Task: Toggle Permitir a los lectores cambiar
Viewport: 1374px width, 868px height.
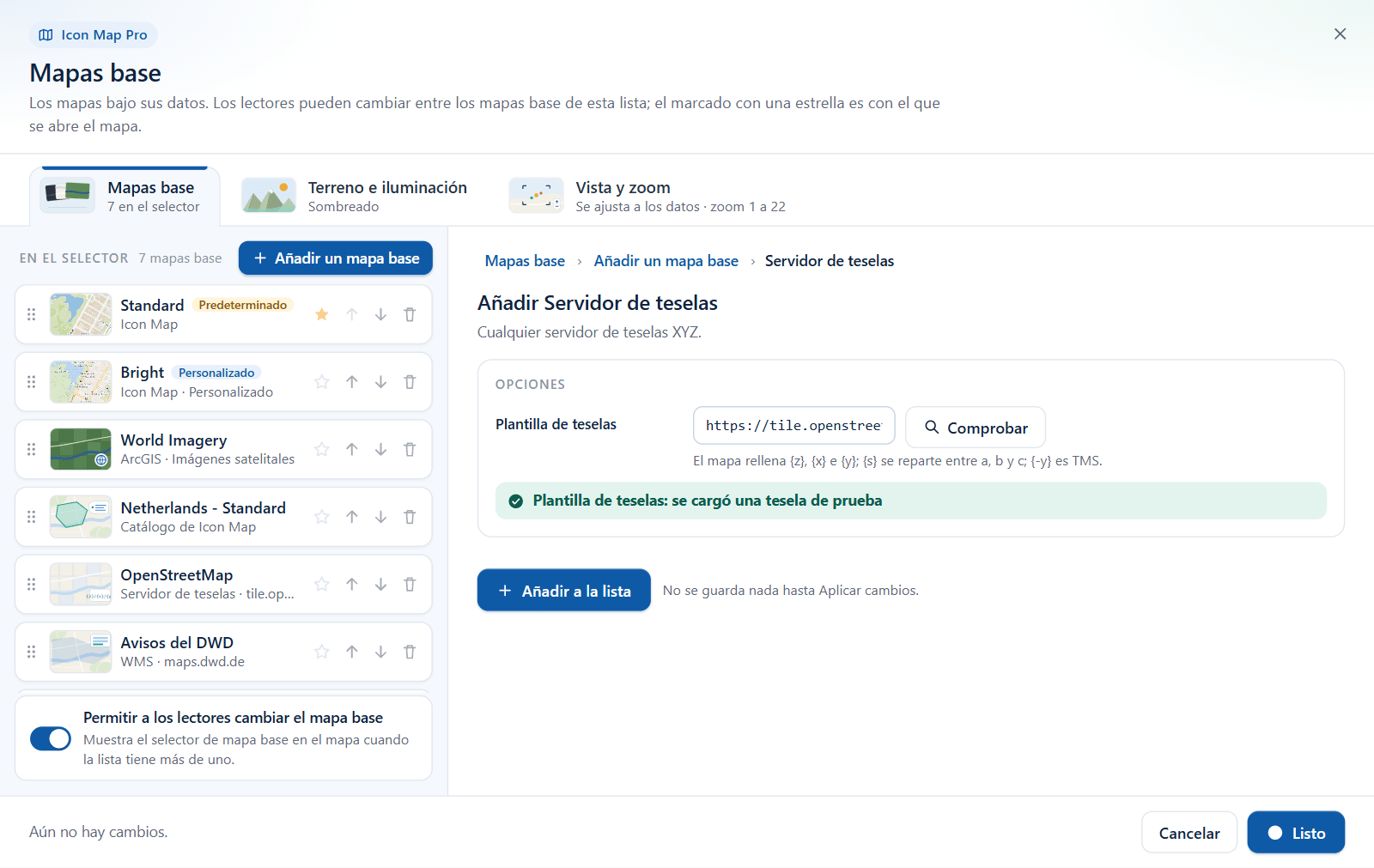Action: (x=51, y=738)
